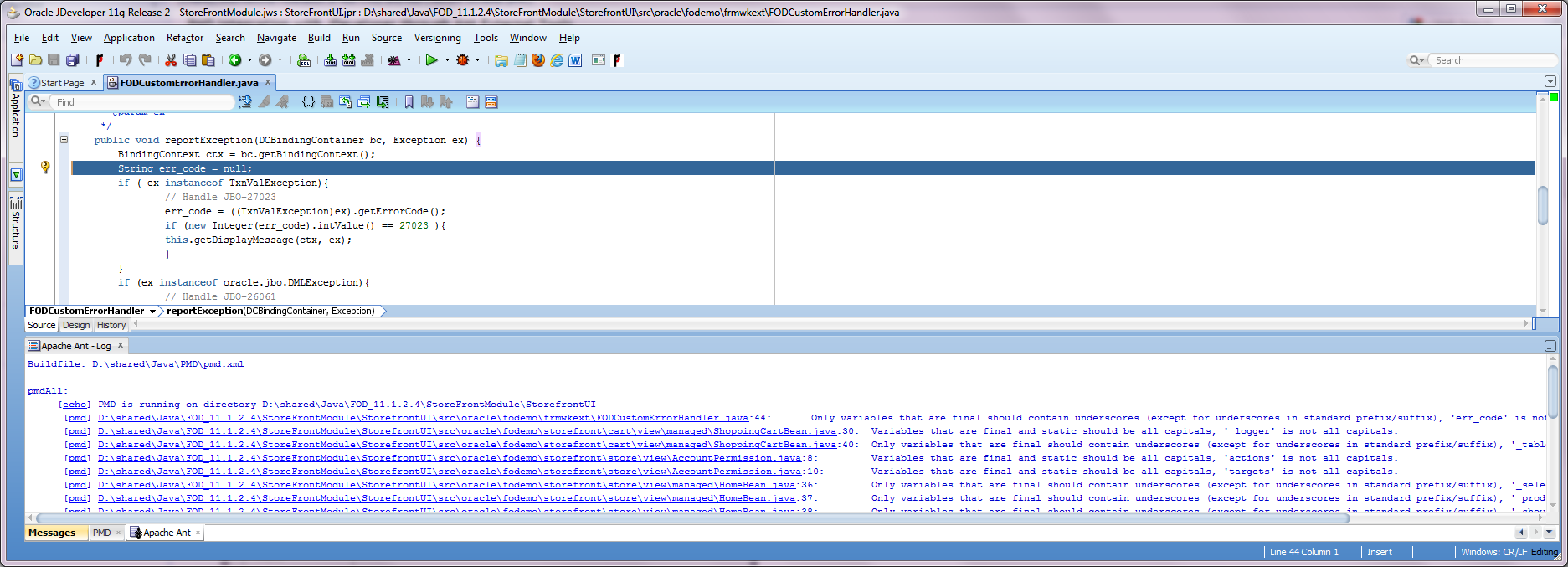Click the Open folder toolbar icon
1568x567 pixels.
pyautogui.click(x=35, y=60)
